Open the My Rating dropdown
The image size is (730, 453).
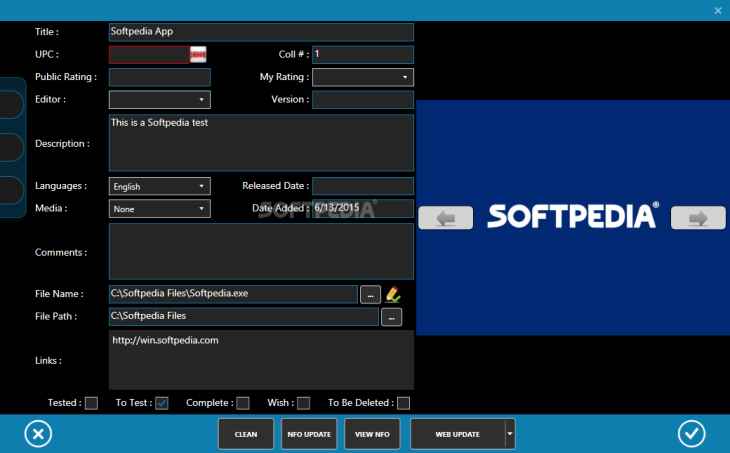pyautogui.click(x=363, y=77)
